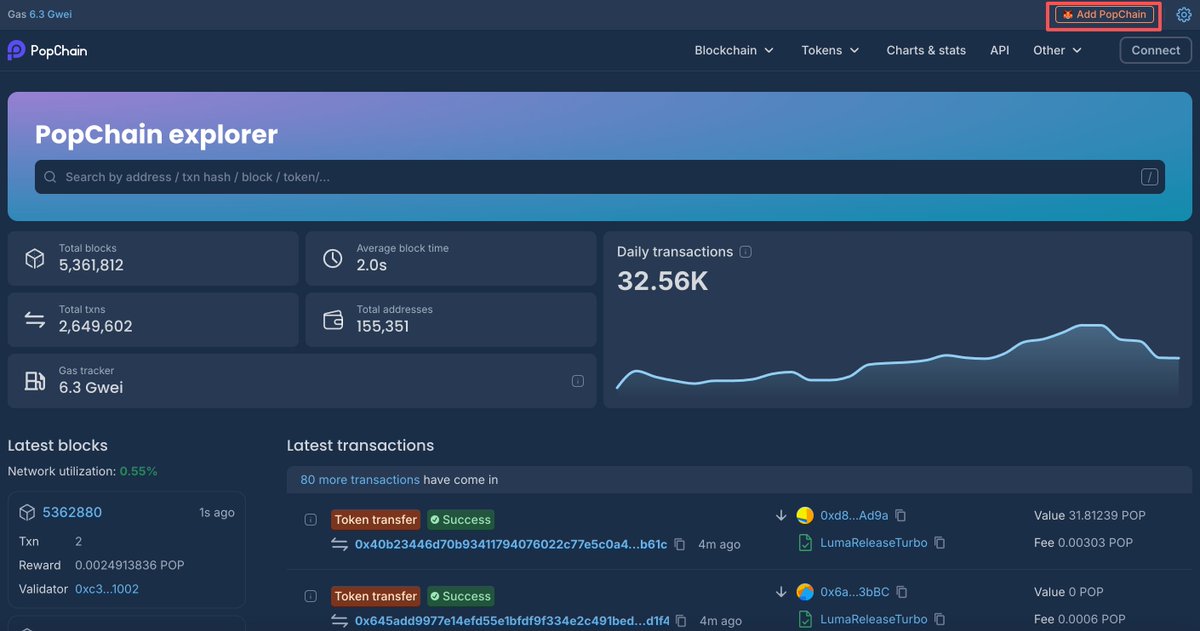Image resolution: width=1200 pixels, height=631 pixels.
Task: Click the Reward 0.0024913836 POP value
Action: pyautogui.click(x=130, y=565)
